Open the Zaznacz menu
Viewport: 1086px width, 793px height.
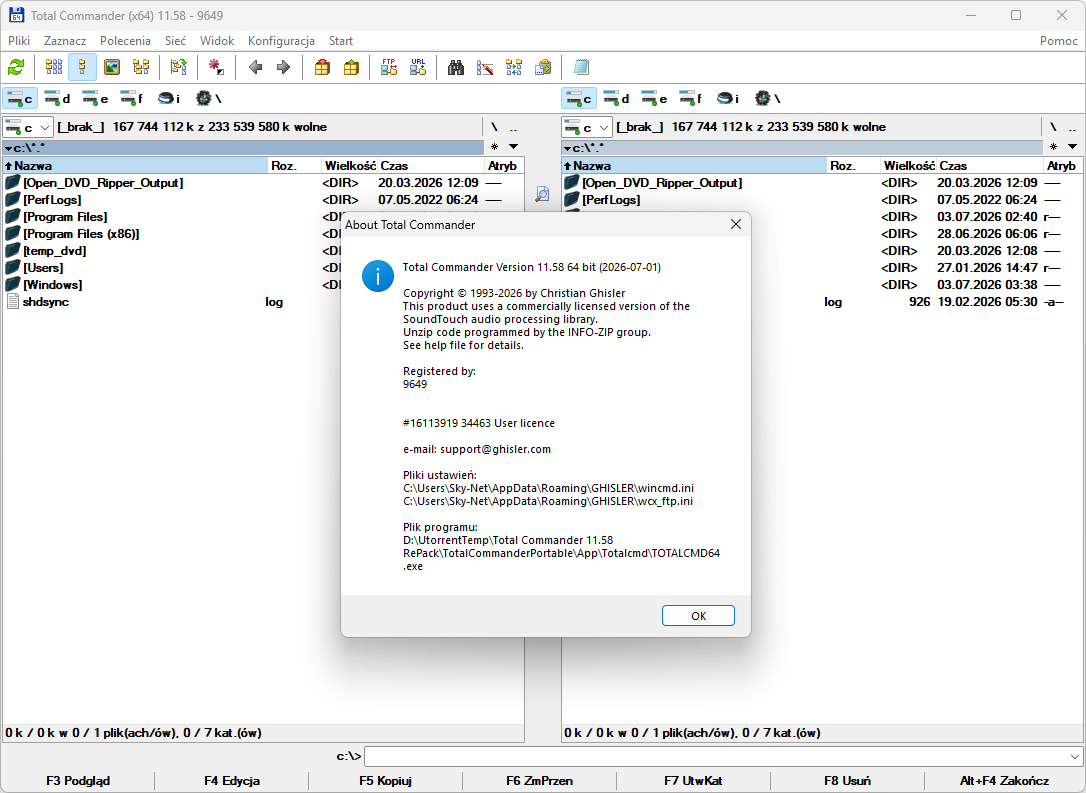pos(65,41)
